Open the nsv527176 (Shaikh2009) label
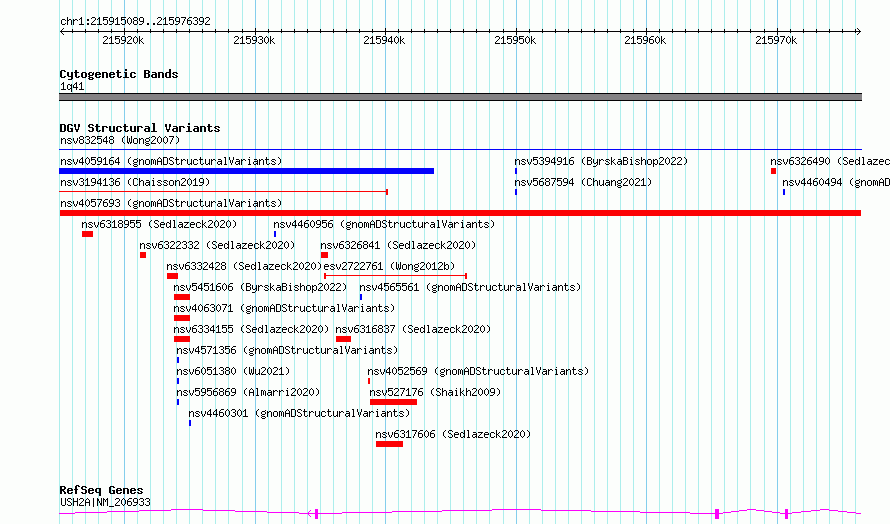This screenshot has height=524, width=890. pos(435,392)
